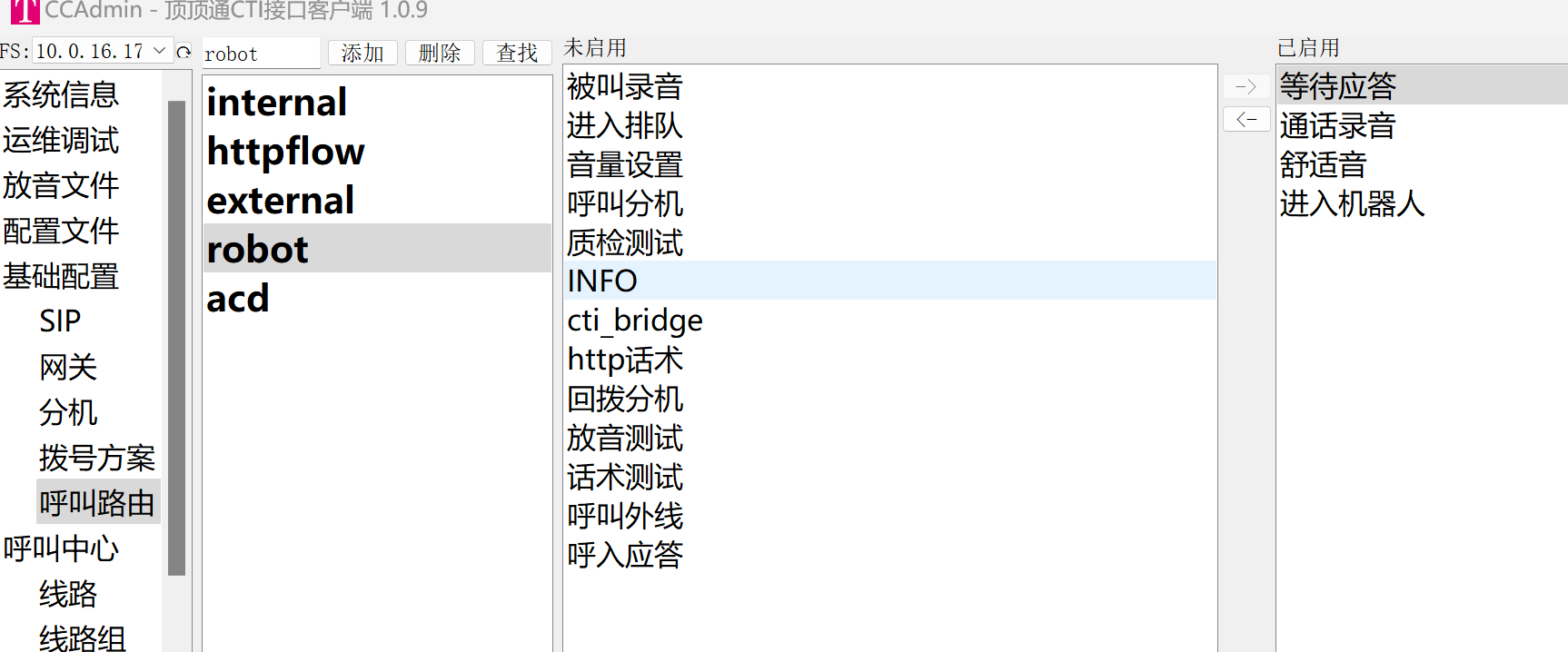Select 呼叫中心 in the sidebar
The height and width of the screenshot is (652, 1568).
61,548
